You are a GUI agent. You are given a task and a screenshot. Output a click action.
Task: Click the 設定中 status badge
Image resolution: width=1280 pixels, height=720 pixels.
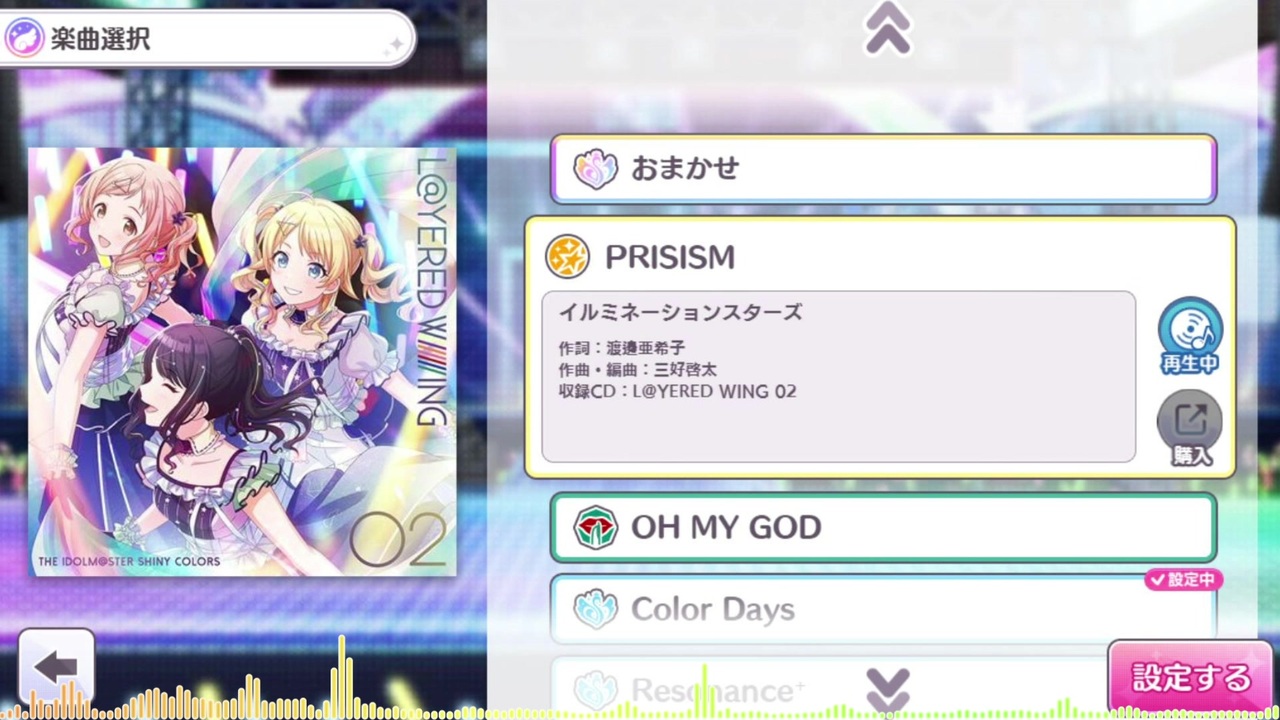pyautogui.click(x=1184, y=579)
